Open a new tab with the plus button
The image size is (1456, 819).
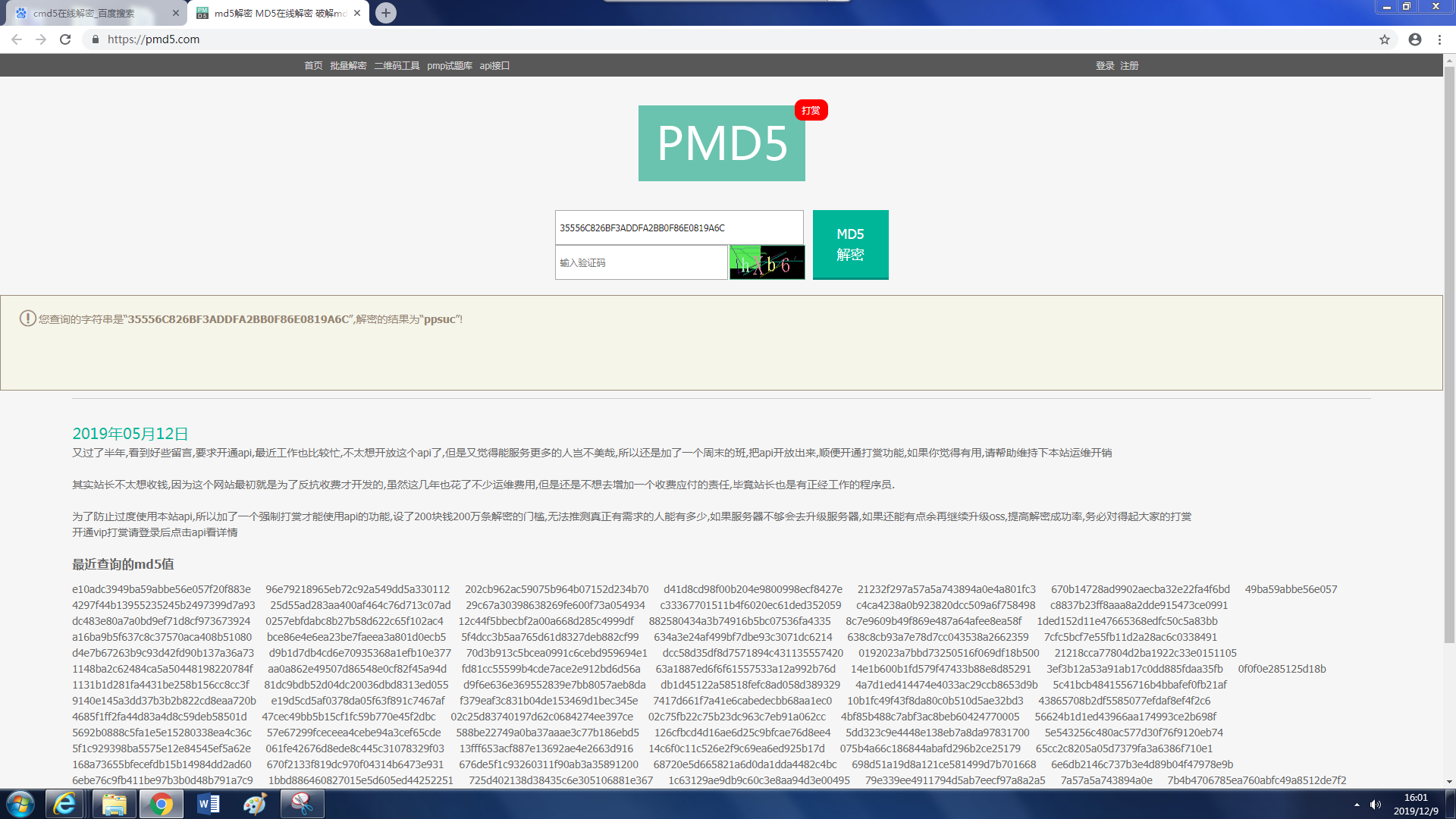pyautogui.click(x=386, y=13)
